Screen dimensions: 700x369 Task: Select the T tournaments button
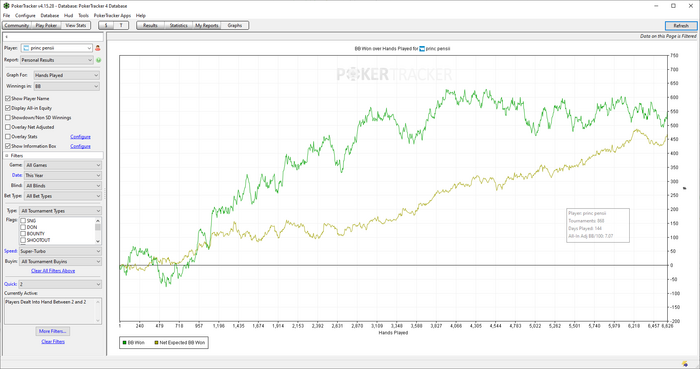click(121, 25)
